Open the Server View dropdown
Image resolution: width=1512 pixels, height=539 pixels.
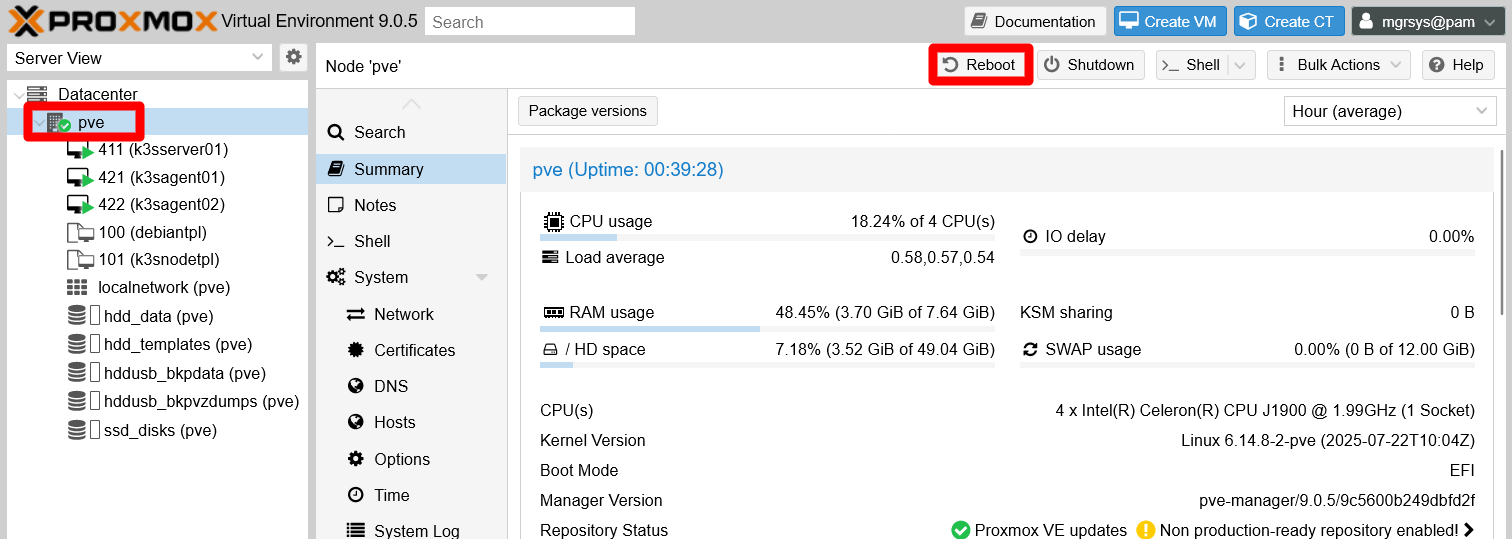[x=140, y=58]
